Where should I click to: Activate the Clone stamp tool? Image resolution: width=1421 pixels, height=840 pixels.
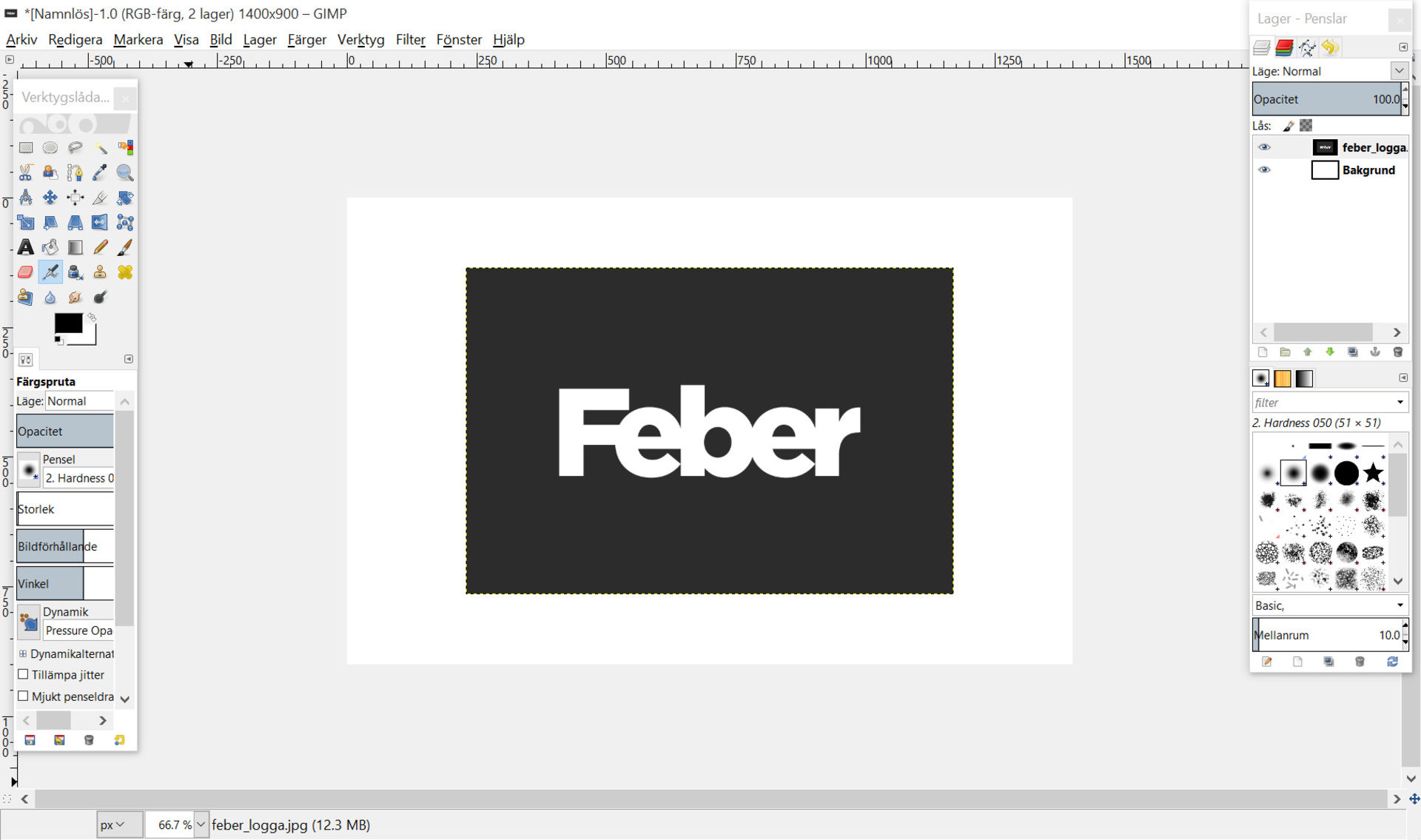[x=100, y=272]
